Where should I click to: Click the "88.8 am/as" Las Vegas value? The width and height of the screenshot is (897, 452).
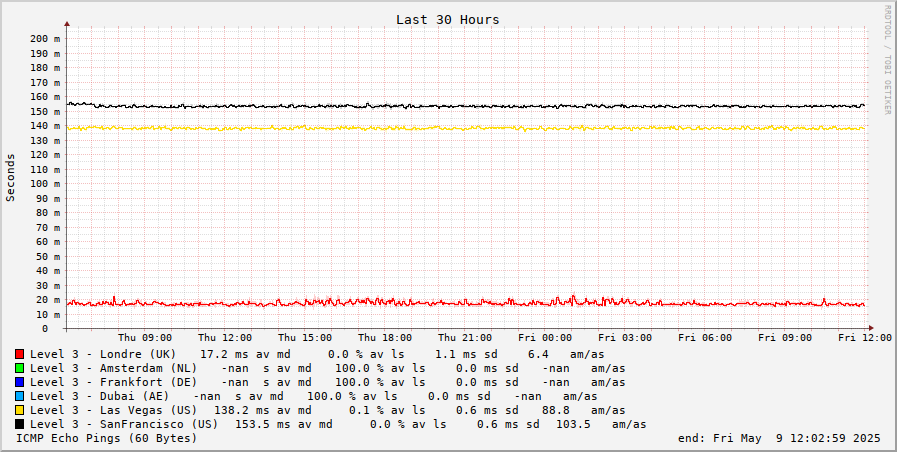click(584, 410)
